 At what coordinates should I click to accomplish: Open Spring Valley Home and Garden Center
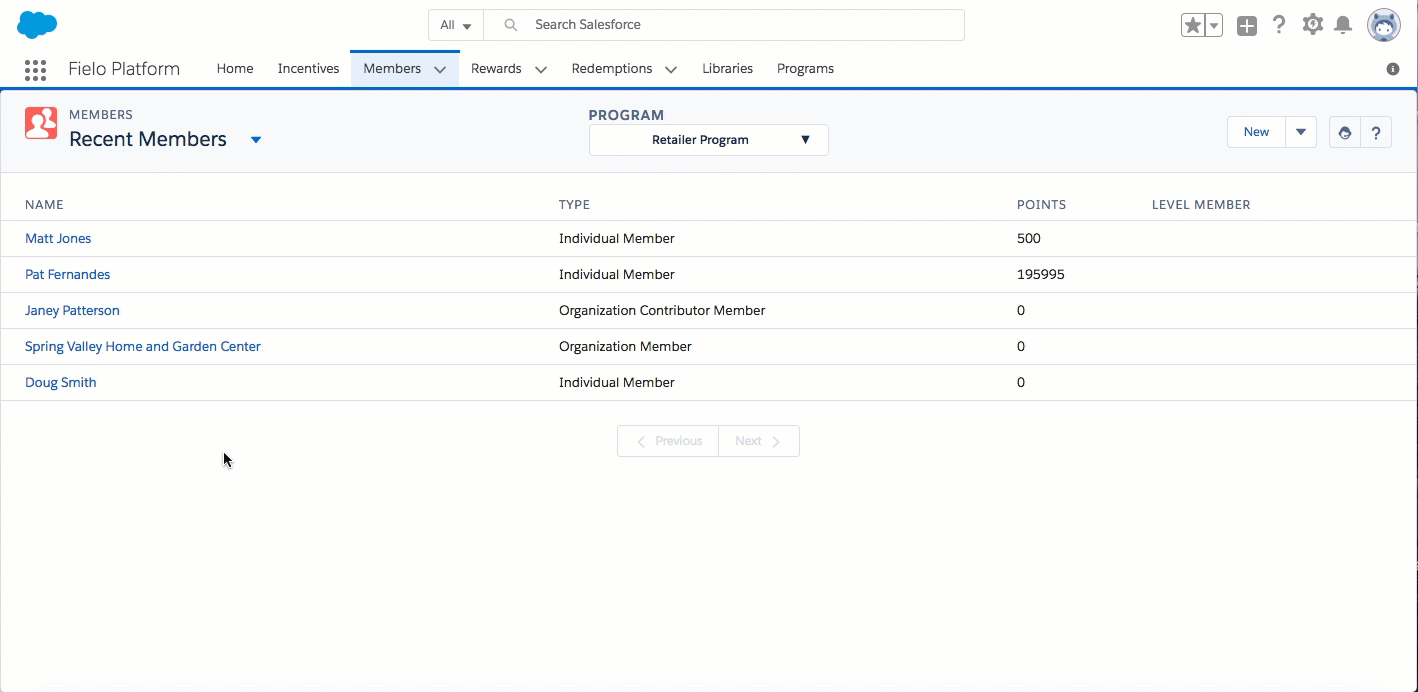coord(143,347)
